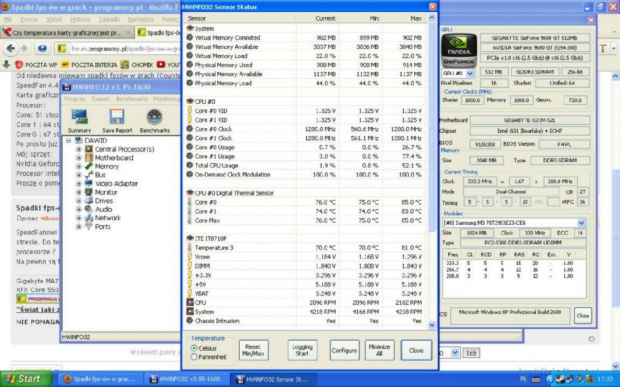Image resolution: width=620 pixels, height=387 pixels.
Task: Expand the Video Adapter tree node
Action: (78, 183)
